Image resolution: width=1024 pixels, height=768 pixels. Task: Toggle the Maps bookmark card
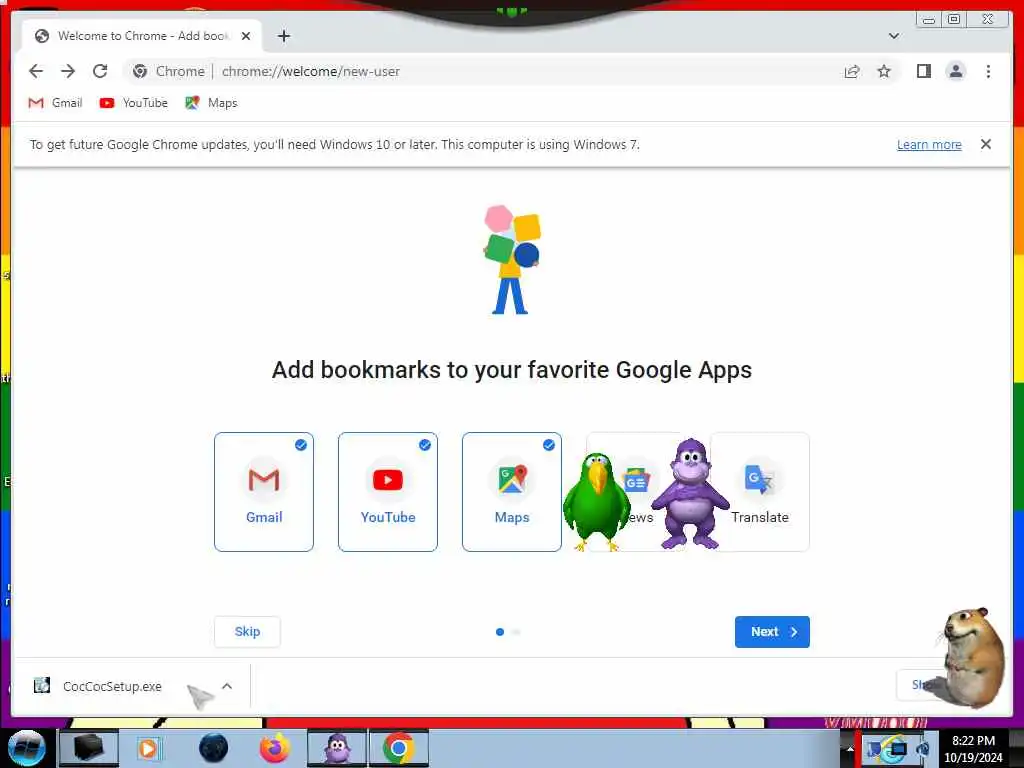[x=512, y=492]
